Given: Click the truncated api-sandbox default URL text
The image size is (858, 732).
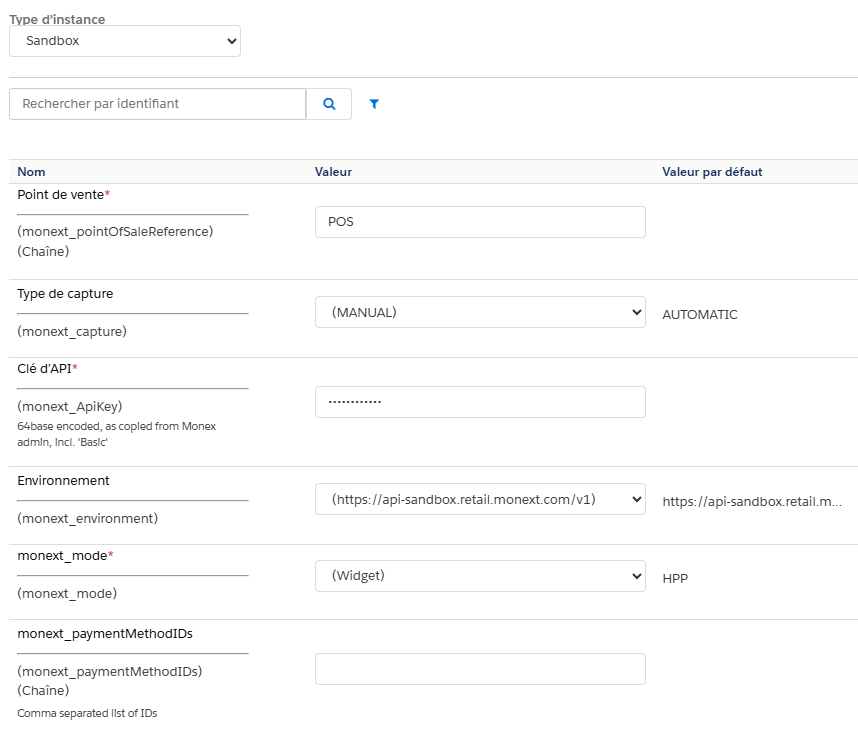Looking at the screenshot, I should click(752, 502).
